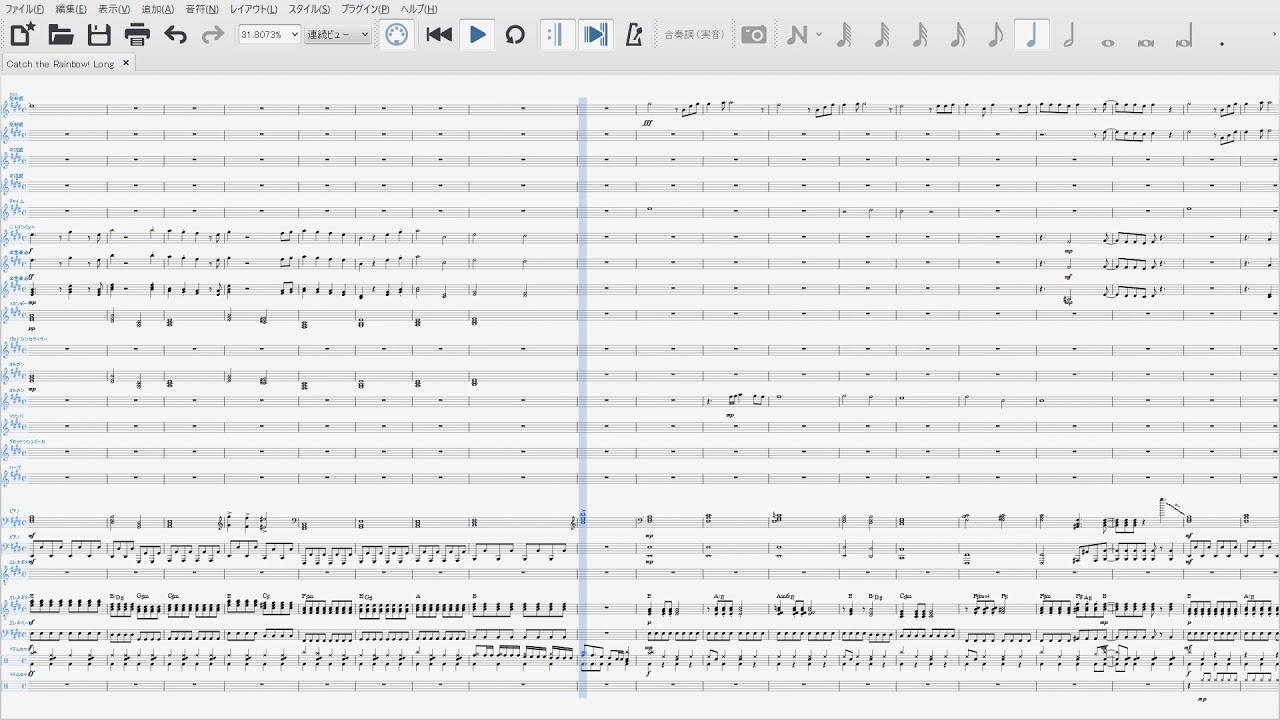Open the プラグイン(P) menu

(365, 9)
